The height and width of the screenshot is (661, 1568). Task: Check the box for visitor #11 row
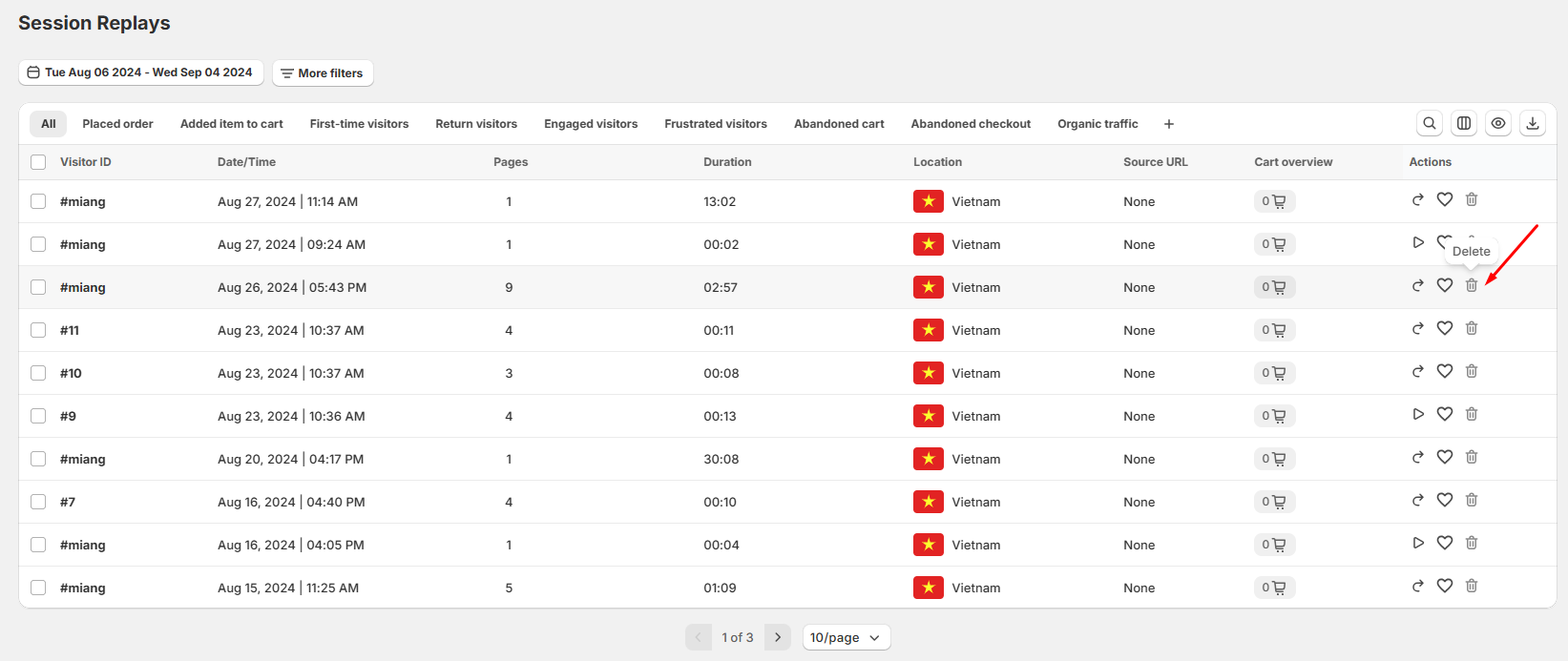click(x=38, y=330)
